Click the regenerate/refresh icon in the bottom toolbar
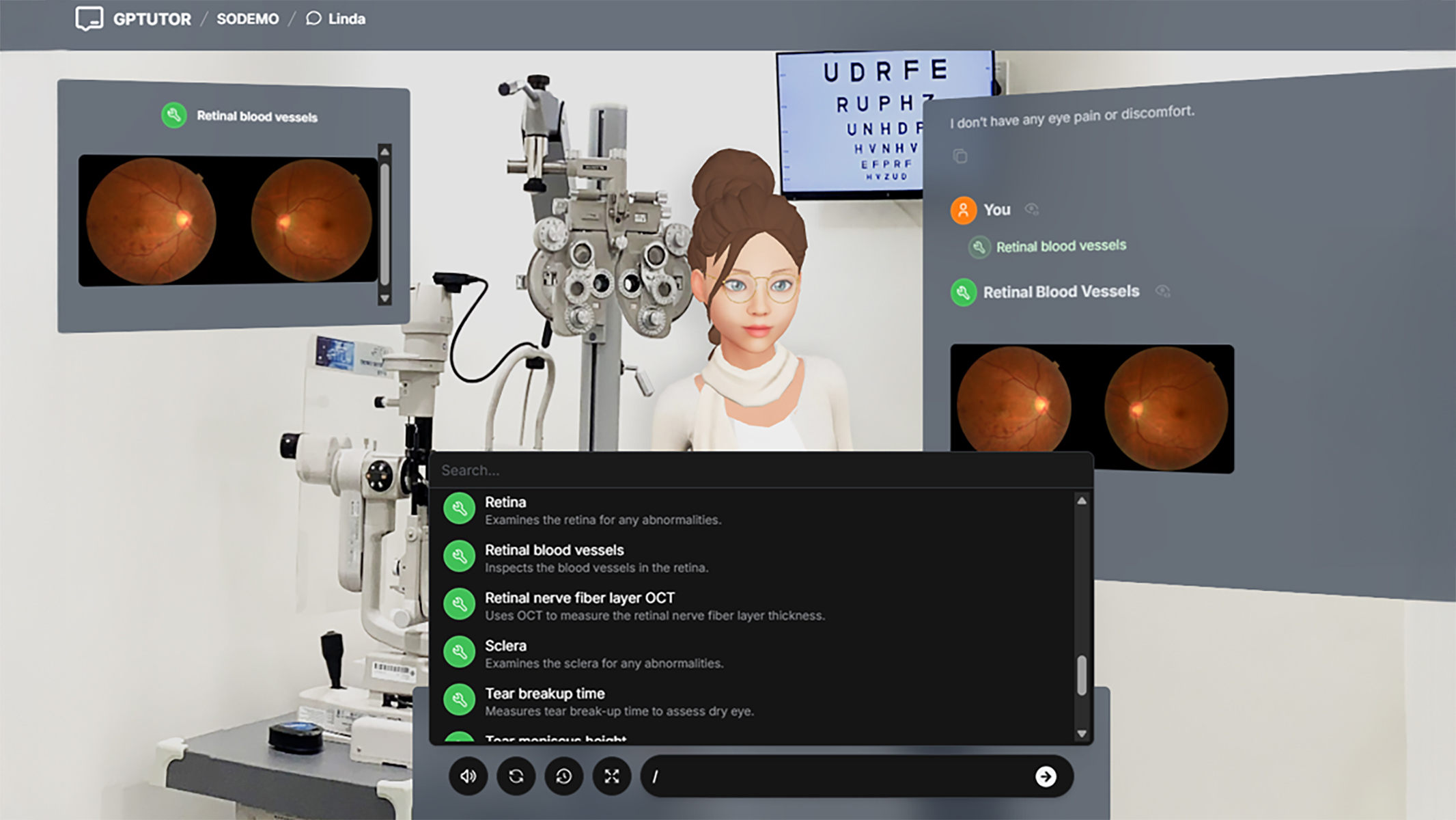 (x=516, y=776)
